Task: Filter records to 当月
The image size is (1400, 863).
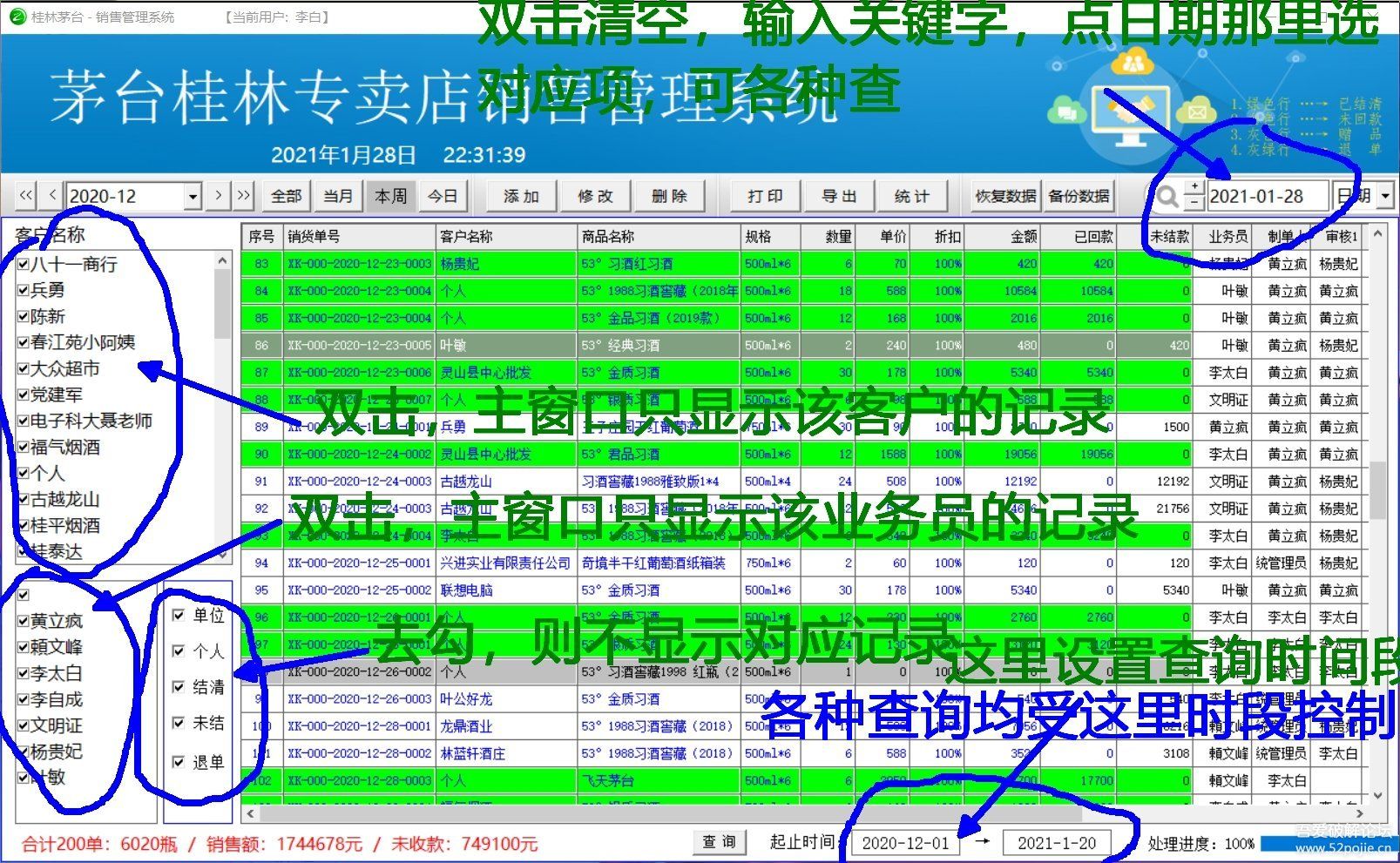Action: coord(338,196)
